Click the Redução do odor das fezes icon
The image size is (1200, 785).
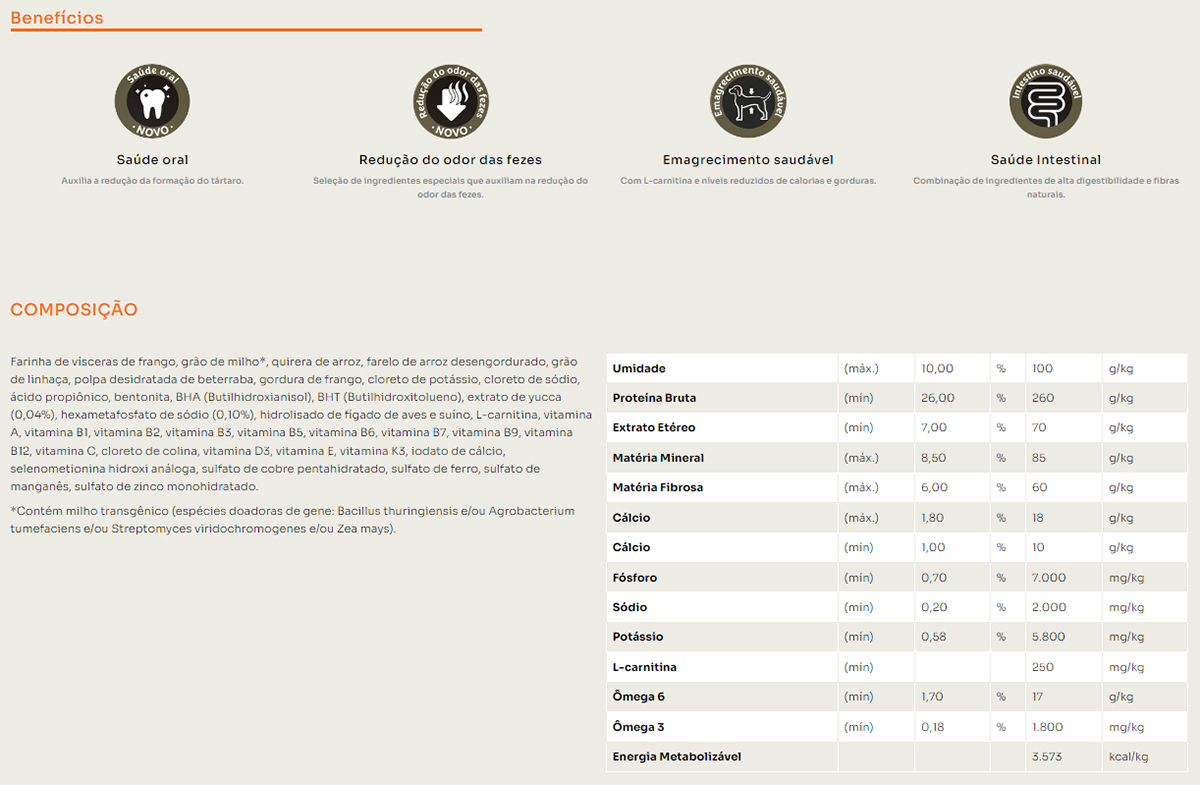pyautogui.click(x=450, y=103)
